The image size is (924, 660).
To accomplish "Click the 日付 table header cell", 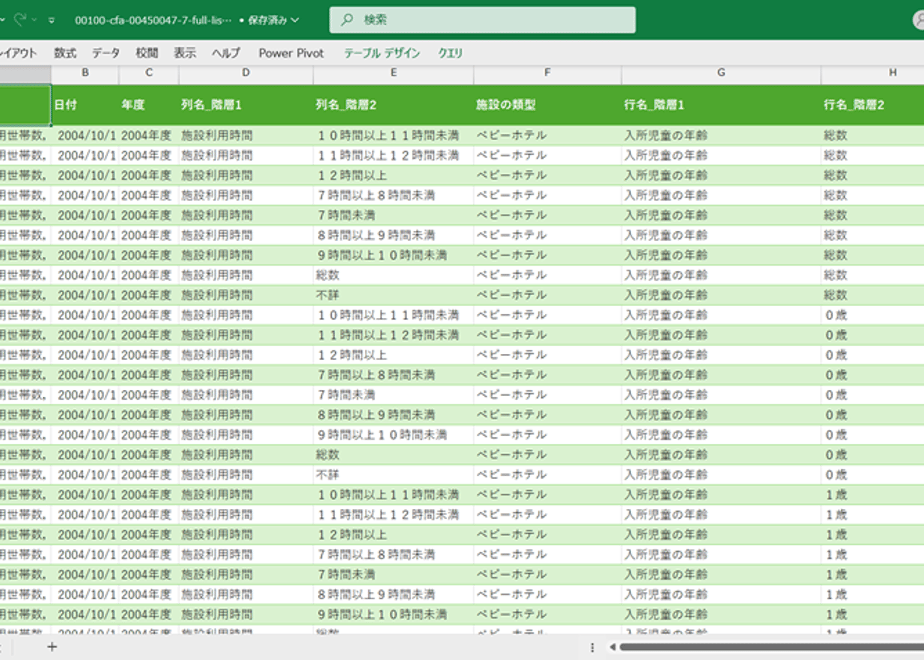I will coord(85,105).
